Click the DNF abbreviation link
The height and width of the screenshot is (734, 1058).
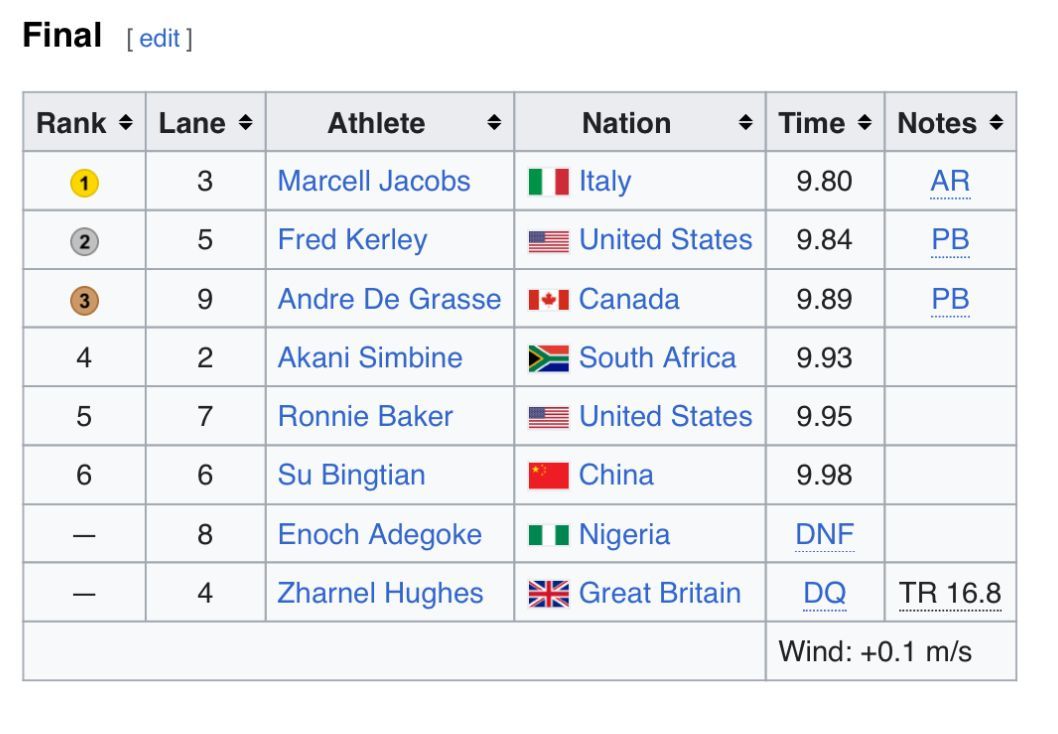coord(825,535)
